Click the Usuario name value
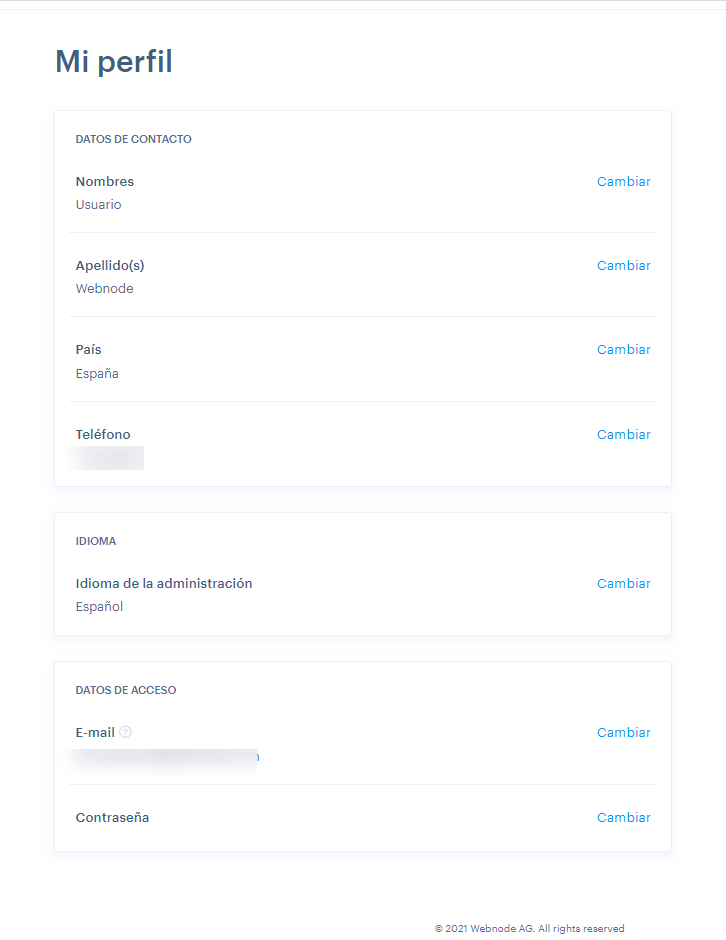The width and height of the screenshot is (726, 940). 98,205
